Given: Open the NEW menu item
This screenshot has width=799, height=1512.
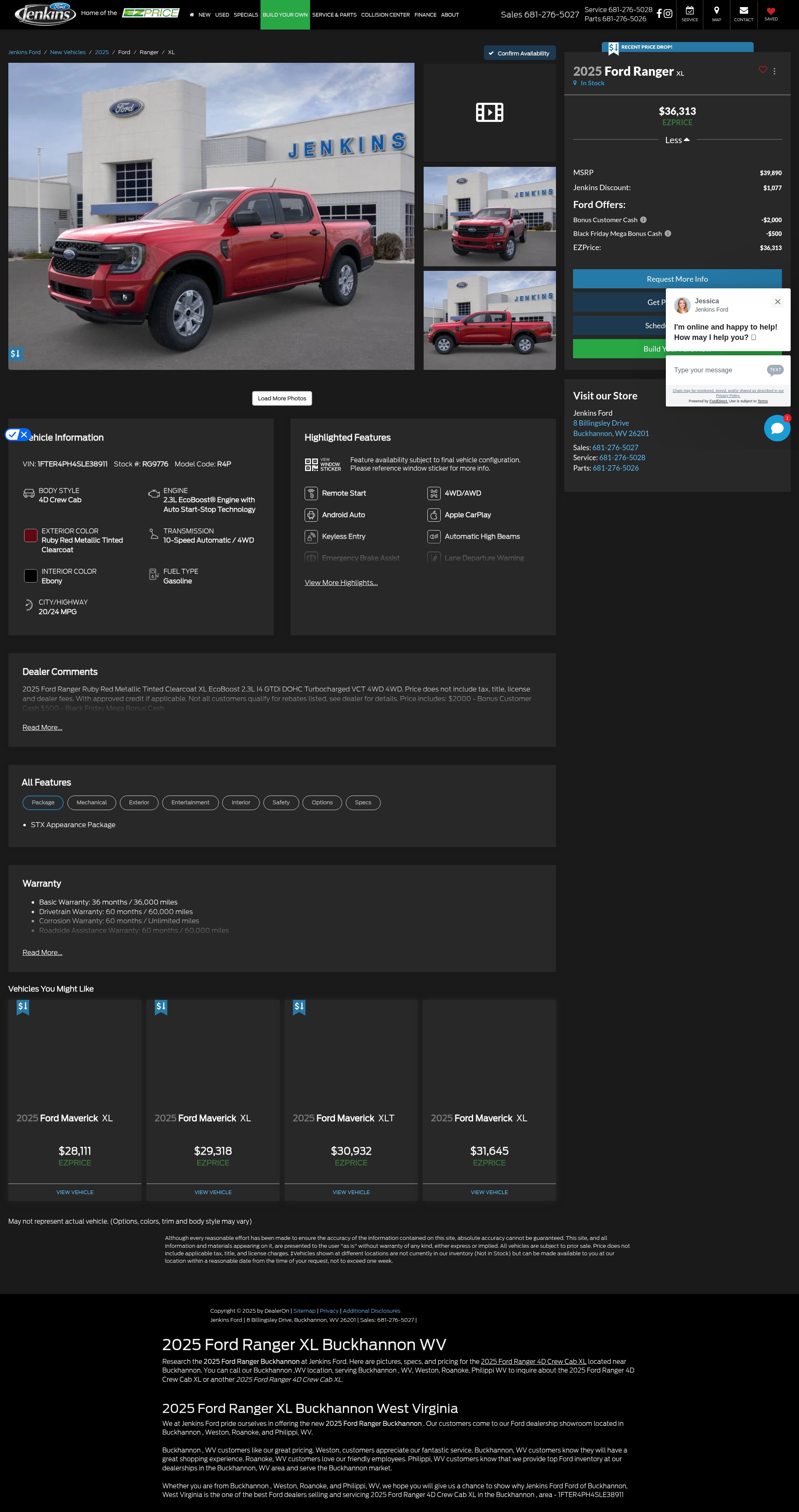Looking at the screenshot, I should pyautogui.click(x=204, y=15).
